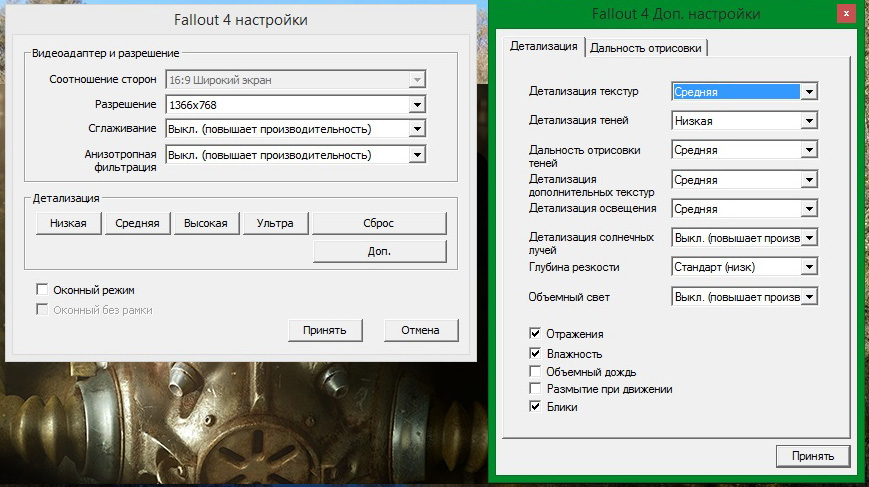
Task: Click Принять in the Доп. настройки window
Action: click(x=812, y=456)
